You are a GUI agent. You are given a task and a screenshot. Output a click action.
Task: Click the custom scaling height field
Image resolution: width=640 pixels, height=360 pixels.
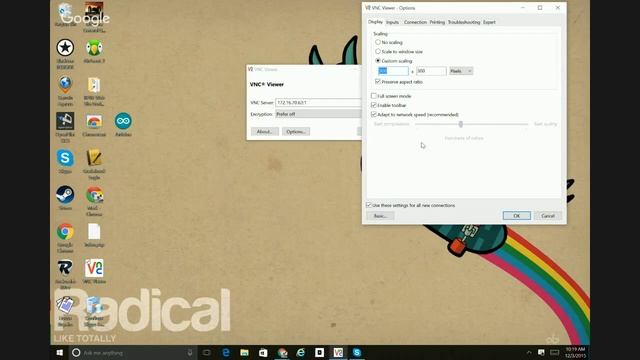[431, 71]
